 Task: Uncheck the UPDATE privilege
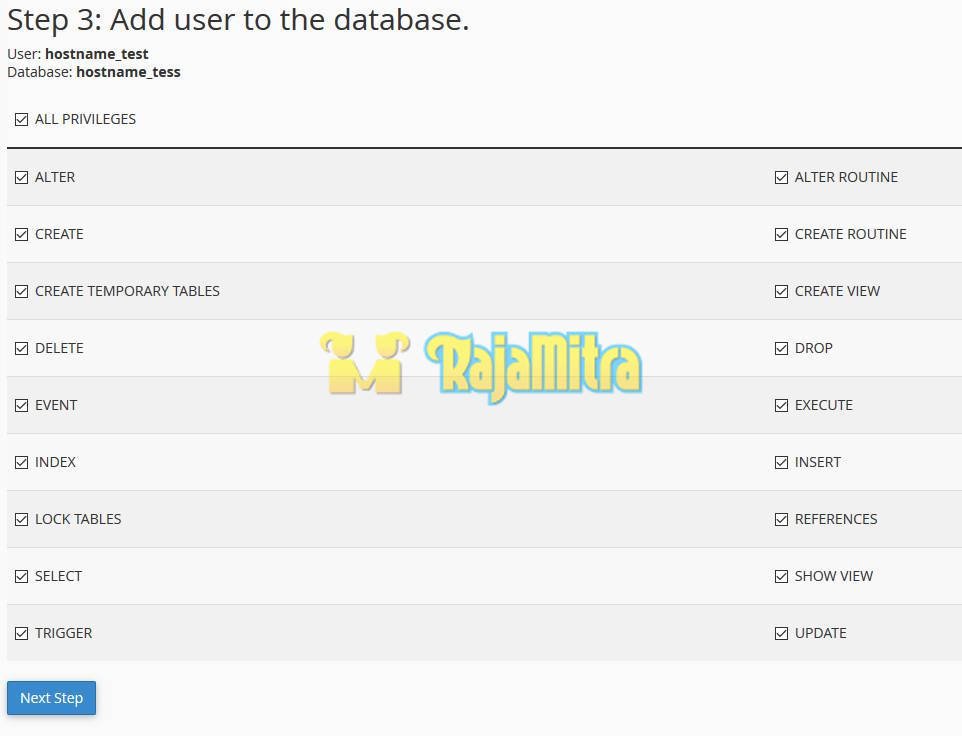pyautogui.click(x=781, y=634)
